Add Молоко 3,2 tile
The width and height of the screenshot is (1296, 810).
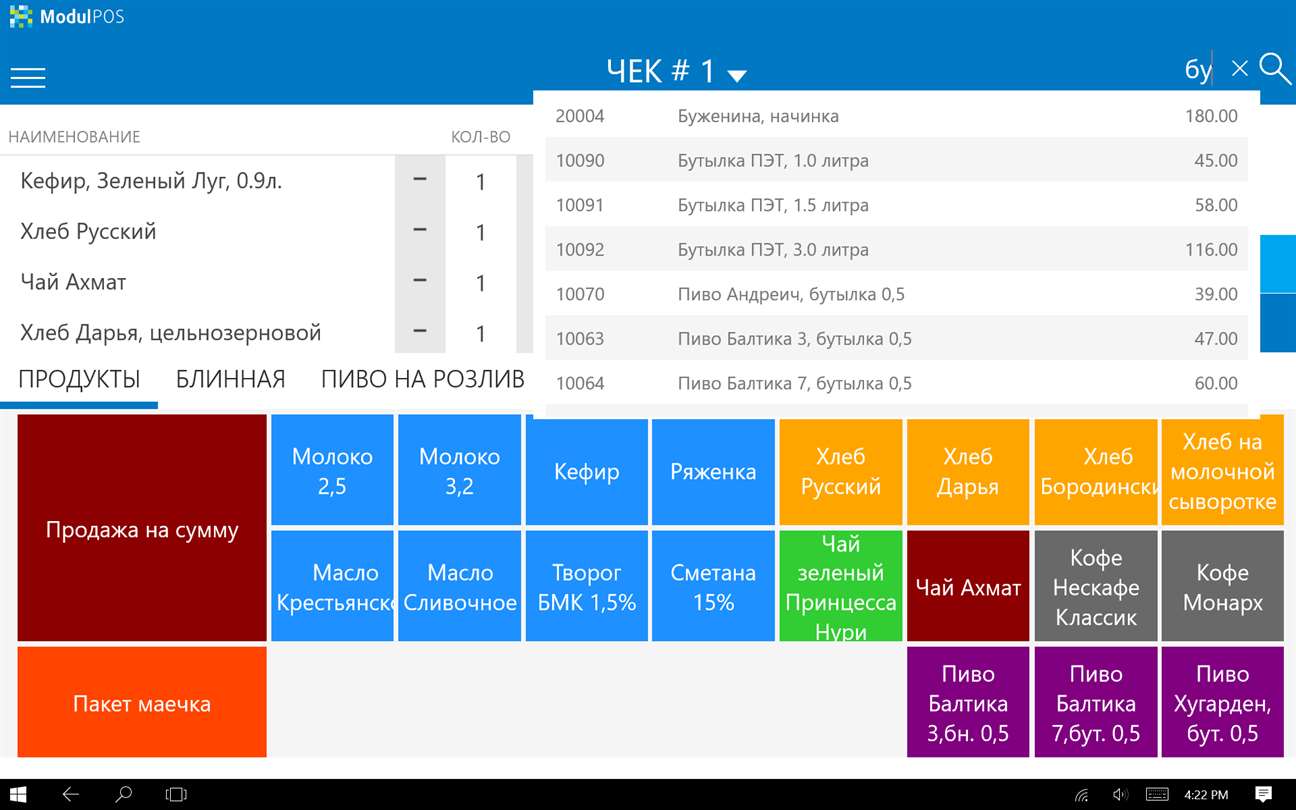(459, 472)
